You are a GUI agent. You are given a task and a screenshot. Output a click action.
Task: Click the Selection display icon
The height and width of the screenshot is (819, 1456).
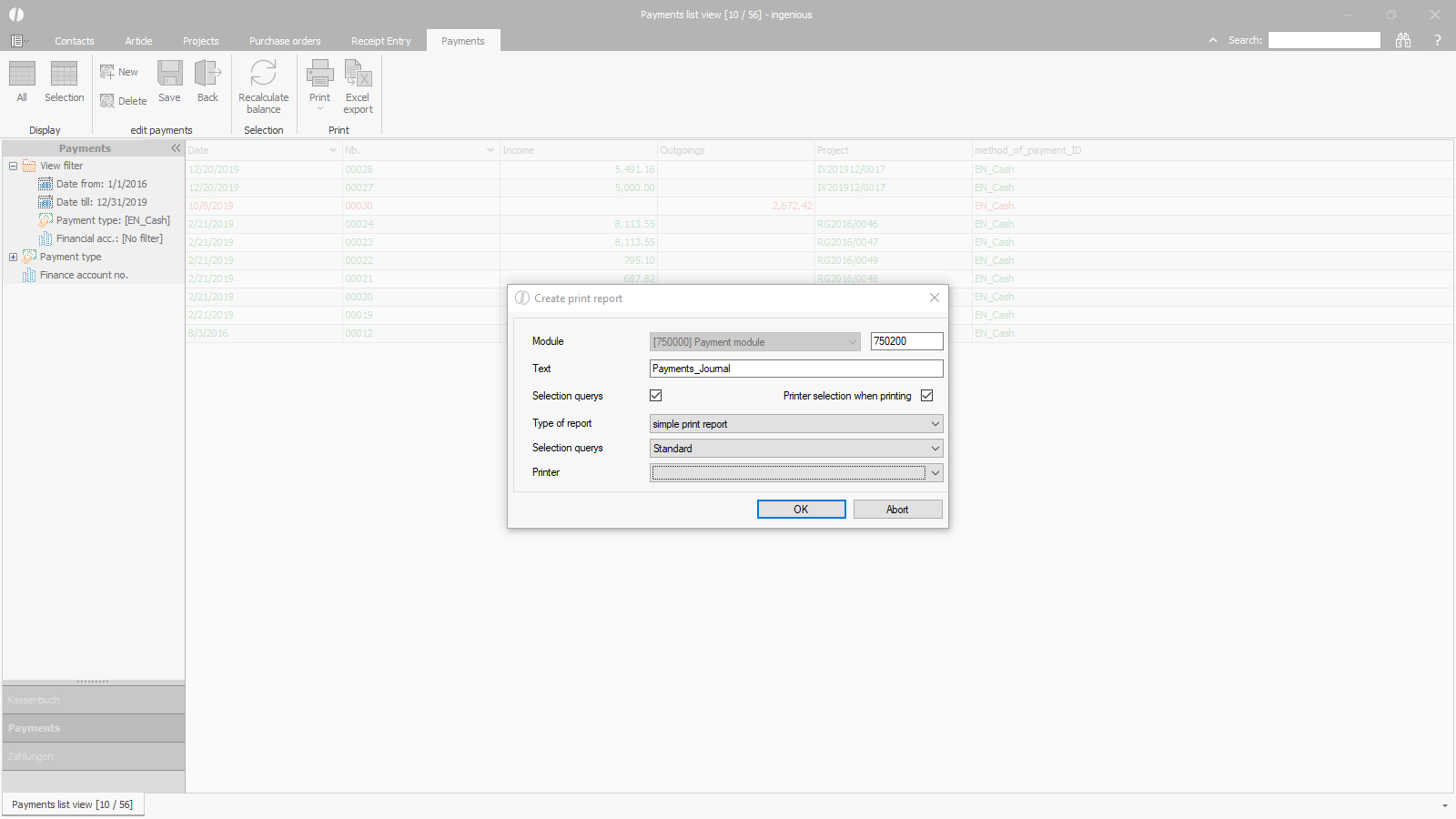(64, 75)
